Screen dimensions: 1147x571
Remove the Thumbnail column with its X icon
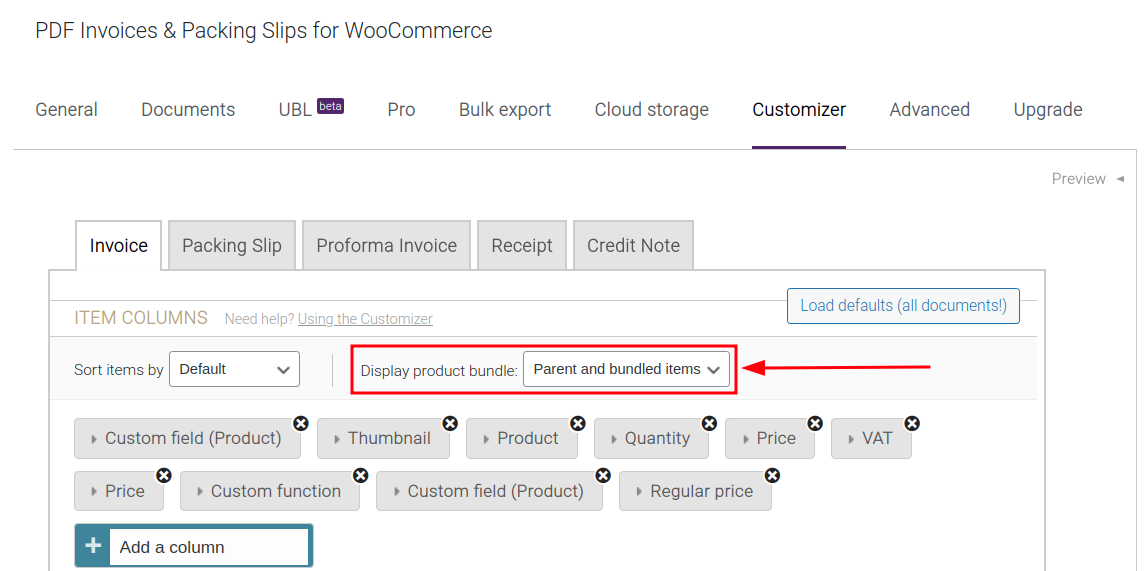click(x=451, y=424)
